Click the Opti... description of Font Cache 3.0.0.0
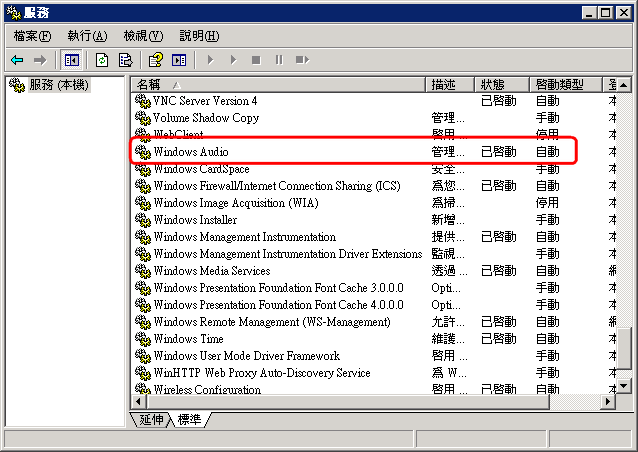 coord(446,288)
